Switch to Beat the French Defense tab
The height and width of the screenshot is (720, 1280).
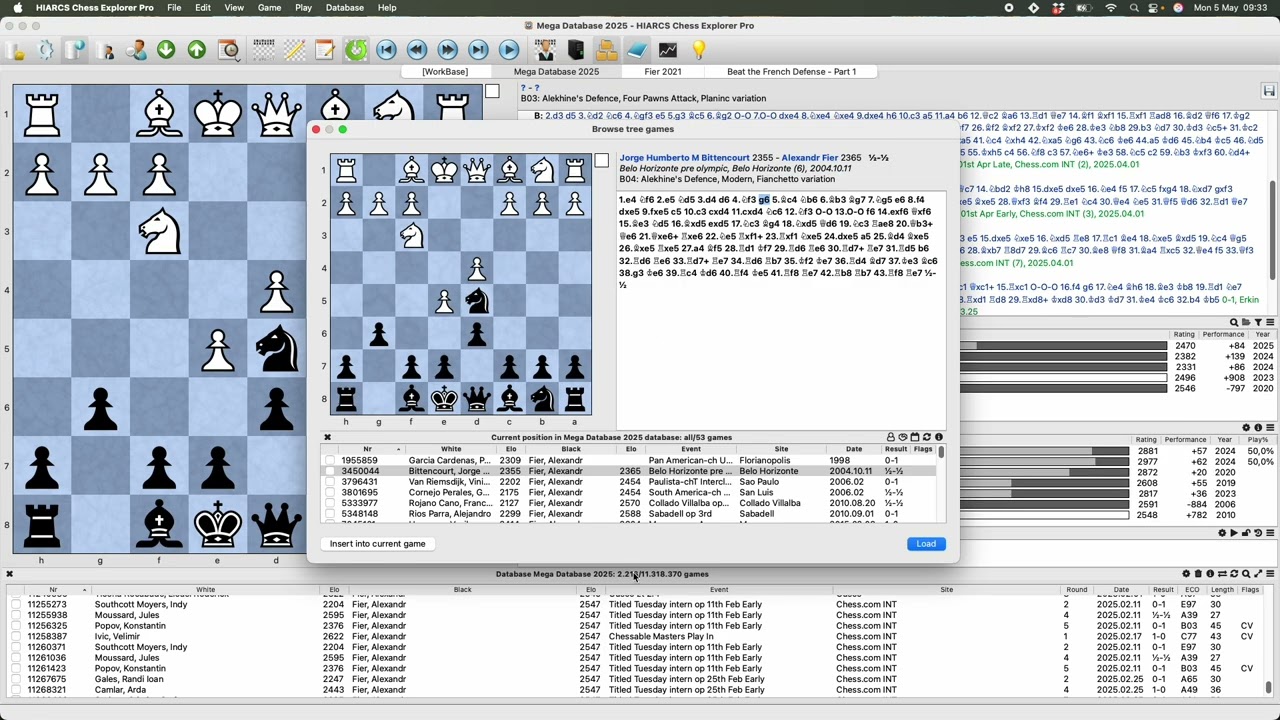click(791, 72)
